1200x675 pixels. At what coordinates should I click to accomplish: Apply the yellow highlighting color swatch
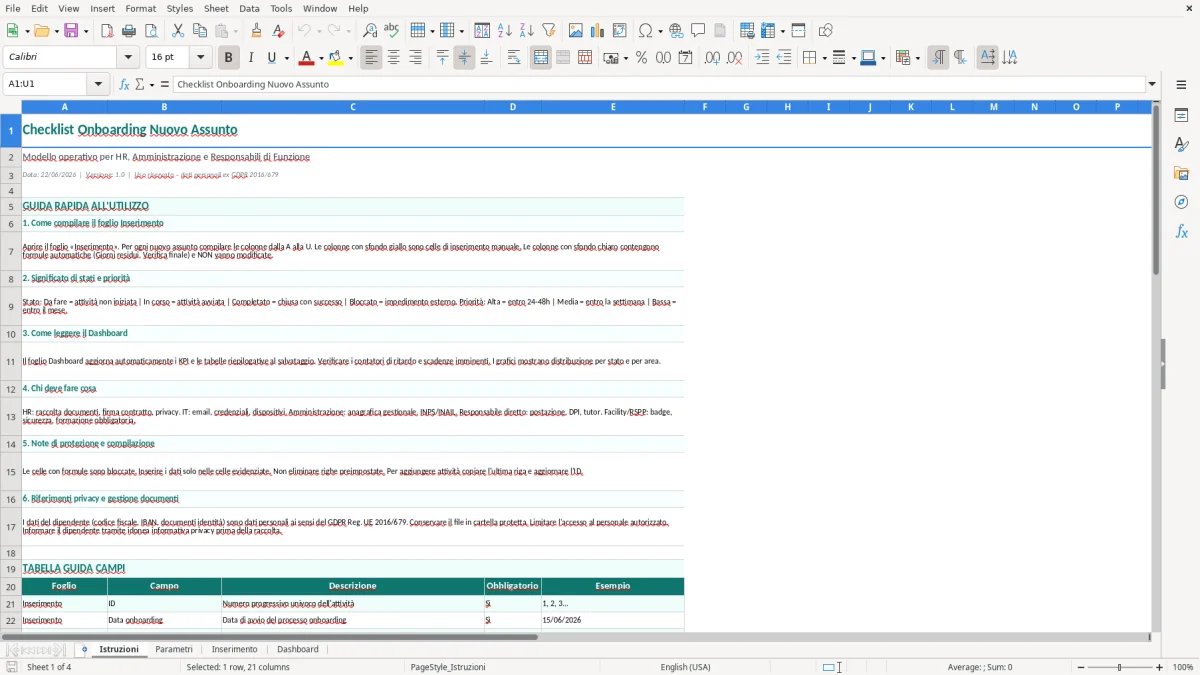[x=336, y=58]
